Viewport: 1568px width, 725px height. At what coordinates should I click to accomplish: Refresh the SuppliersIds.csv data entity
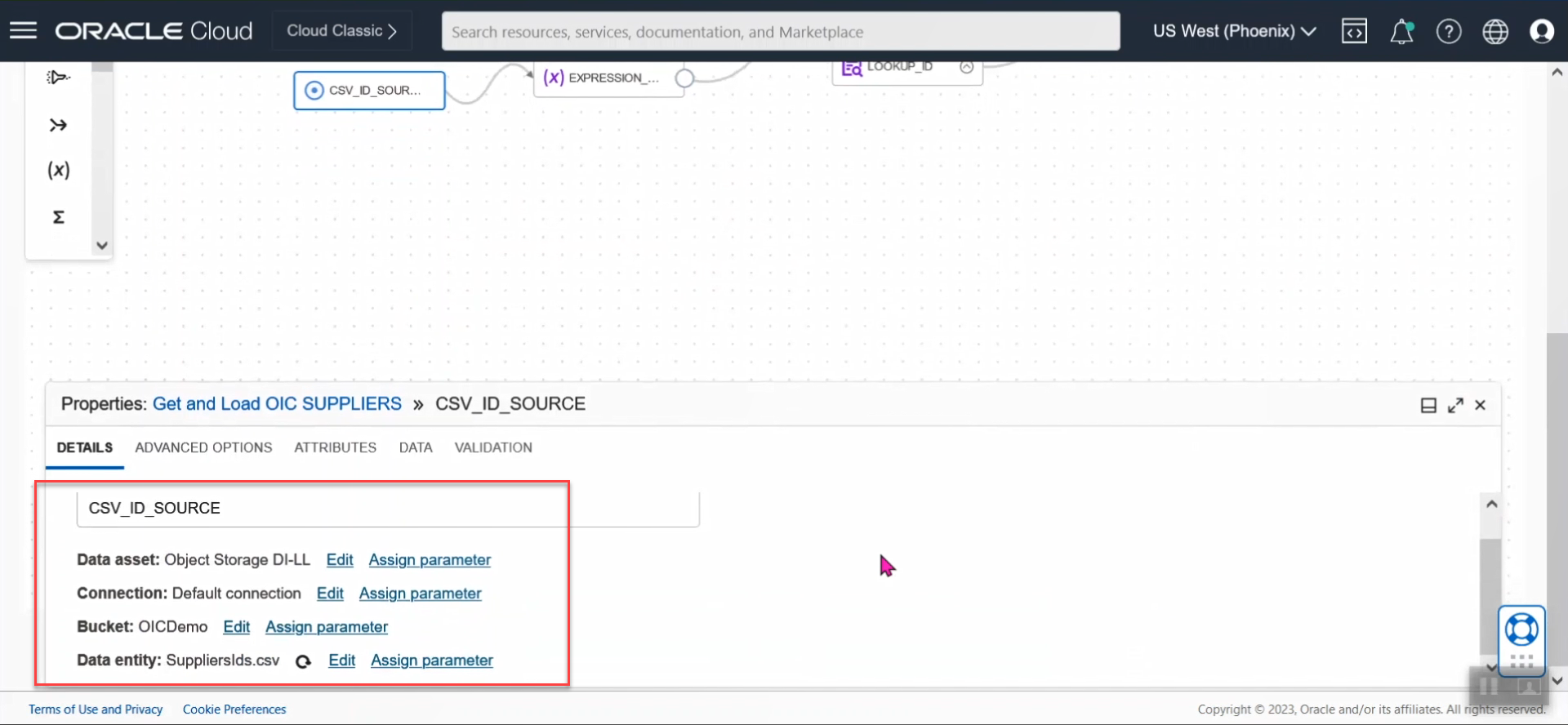[303, 661]
